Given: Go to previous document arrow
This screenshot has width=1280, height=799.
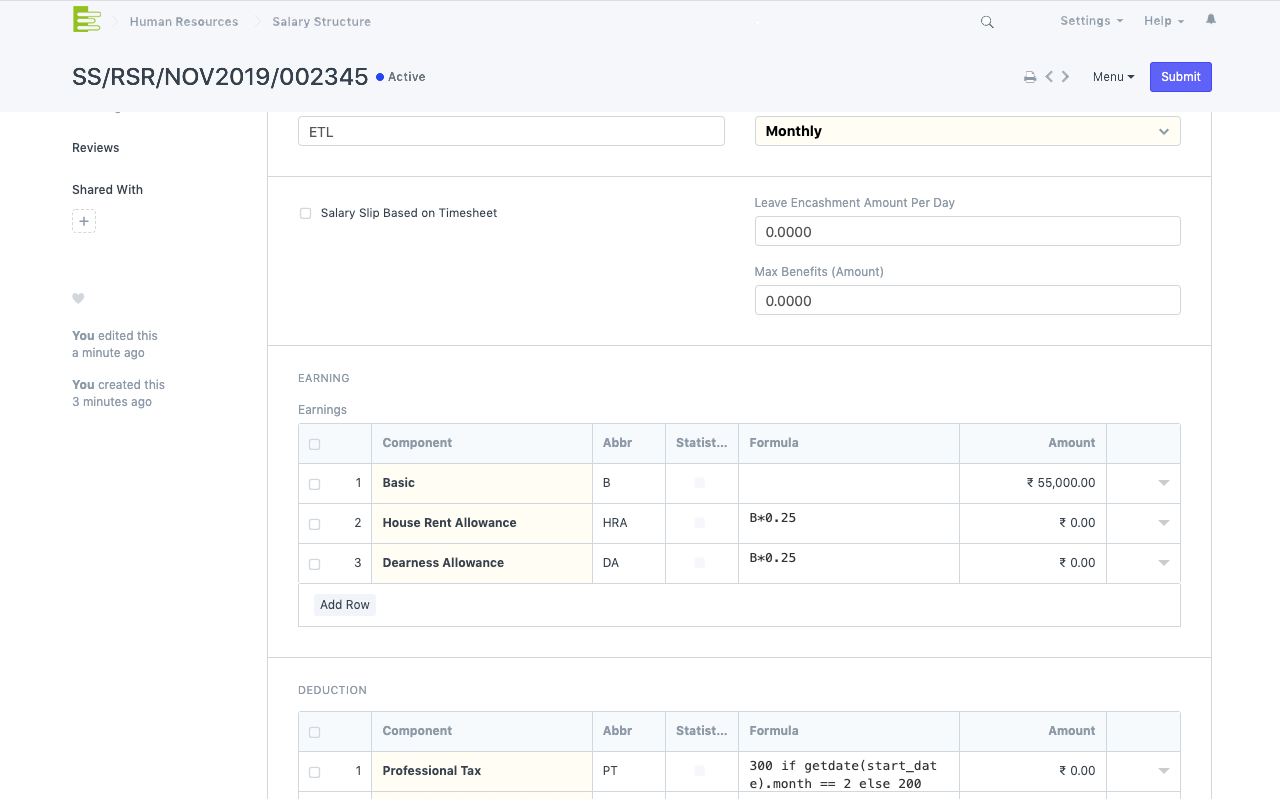Looking at the screenshot, I should 1049,77.
